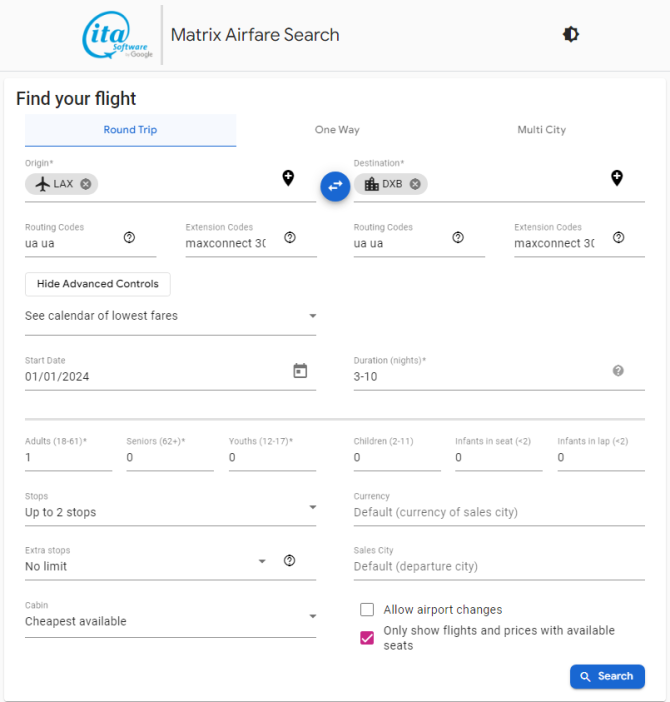This screenshot has width=670, height=702.
Task: Switch to the One Way tab
Action: point(337,130)
